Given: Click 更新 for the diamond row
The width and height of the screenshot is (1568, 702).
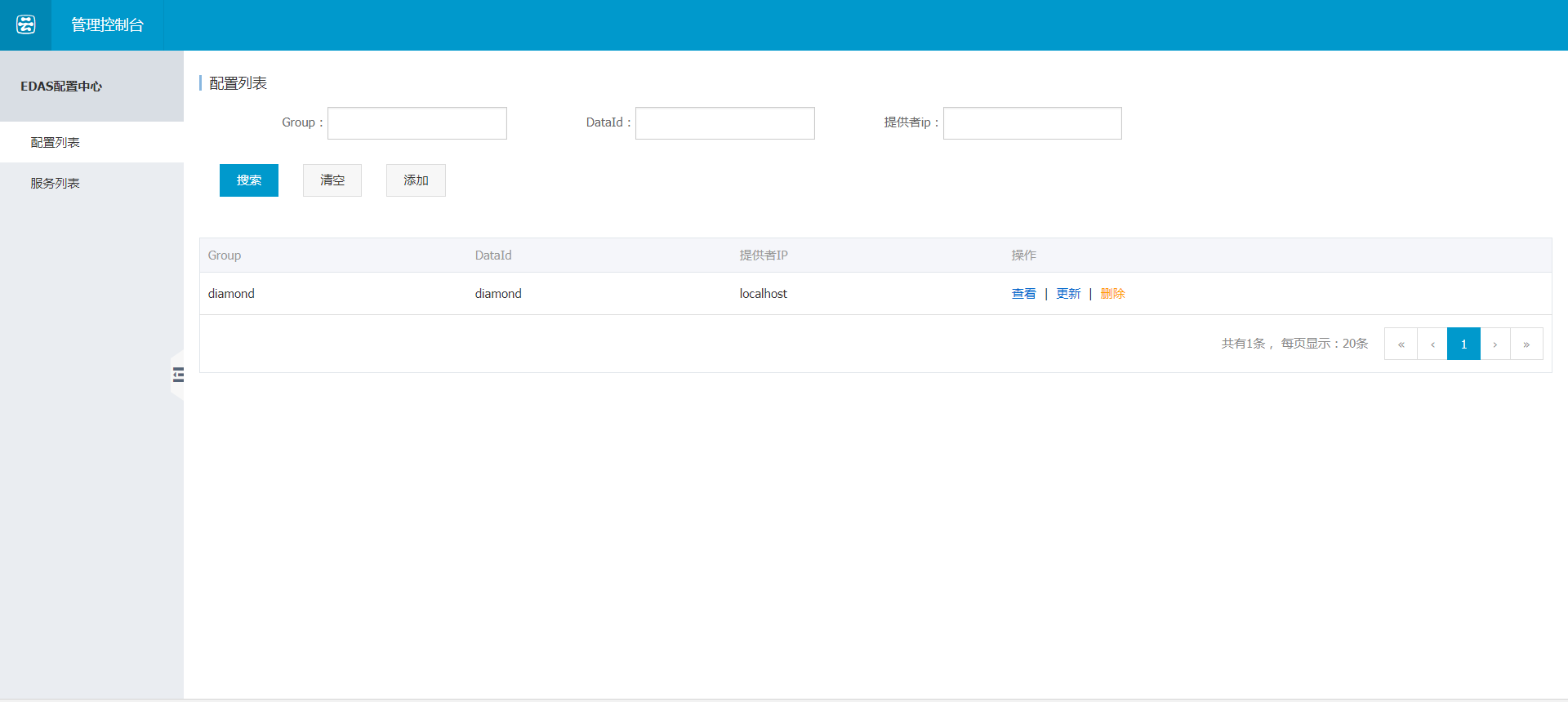Looking at the screenshot, I should coord(1068,294).
